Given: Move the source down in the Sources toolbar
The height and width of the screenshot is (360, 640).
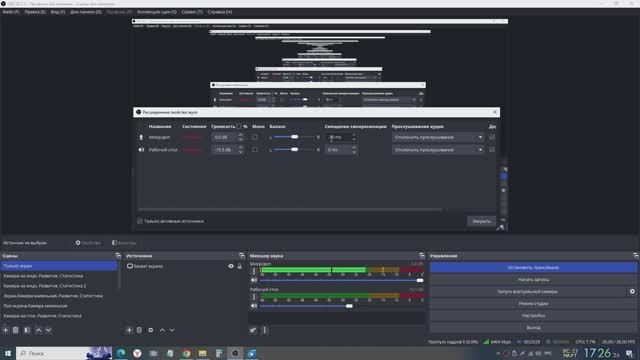Looking at the screenshot, I should click(x=172, y=330).
